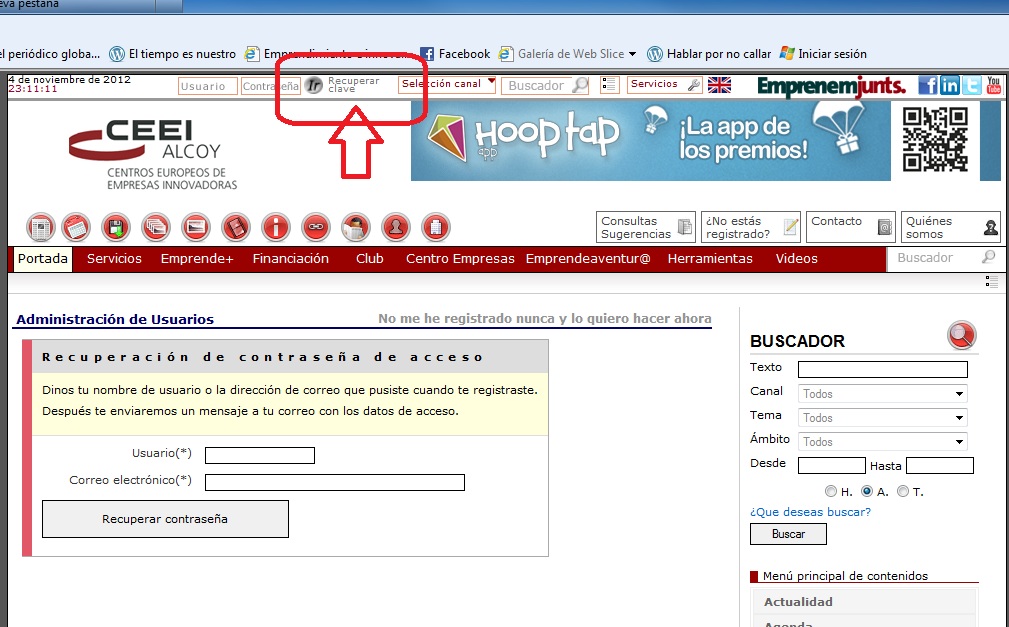Open the YouTube channel icon

click(992, 86)
